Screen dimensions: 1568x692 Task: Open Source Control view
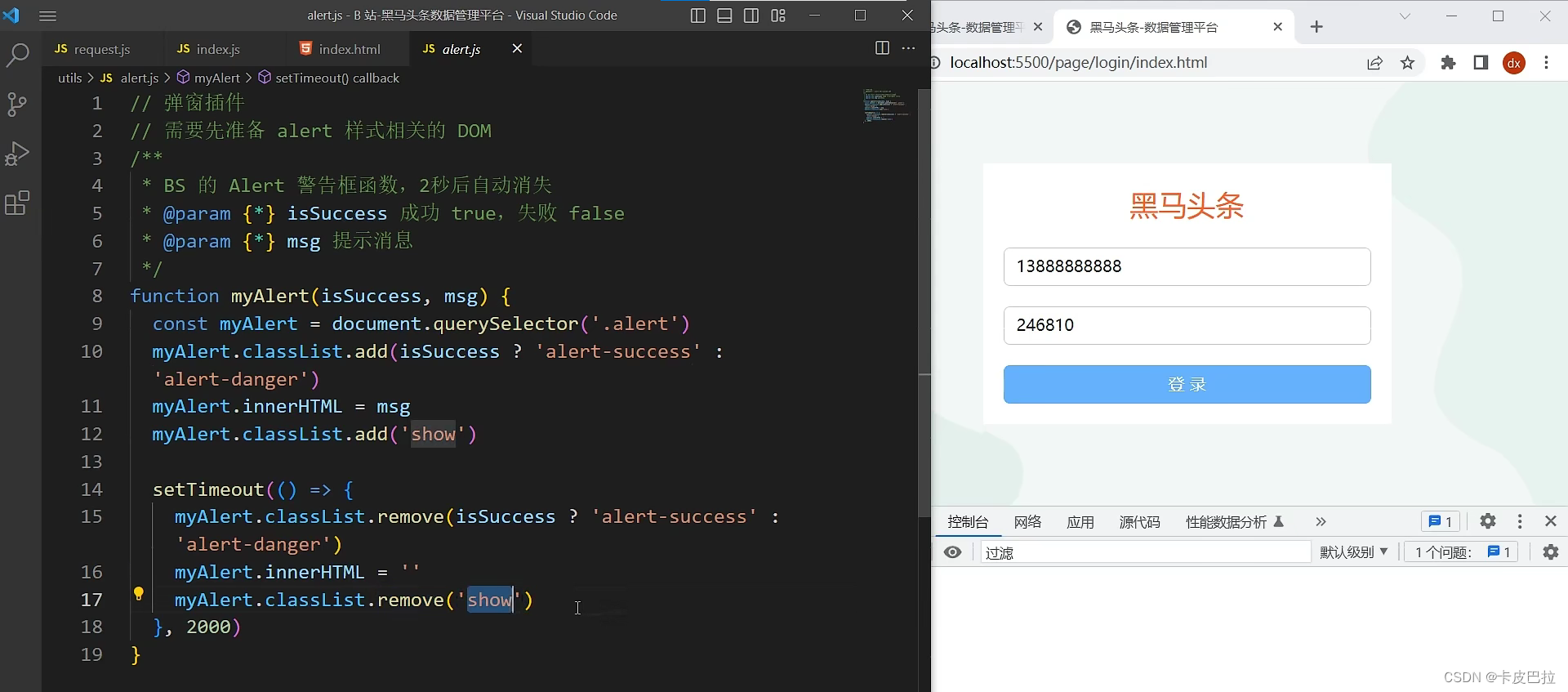click(17, 105)
